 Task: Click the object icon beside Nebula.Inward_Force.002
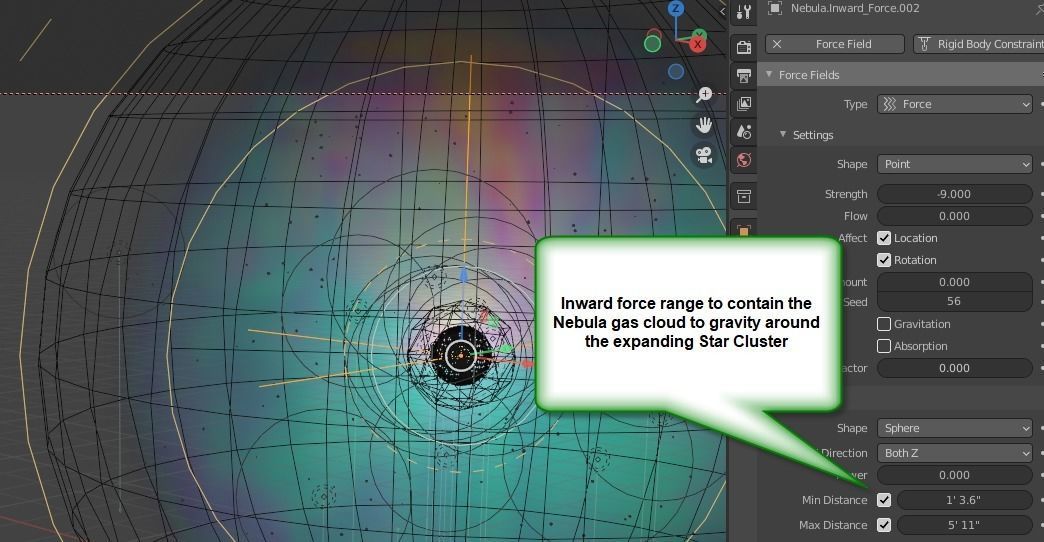tap(775, 8)
